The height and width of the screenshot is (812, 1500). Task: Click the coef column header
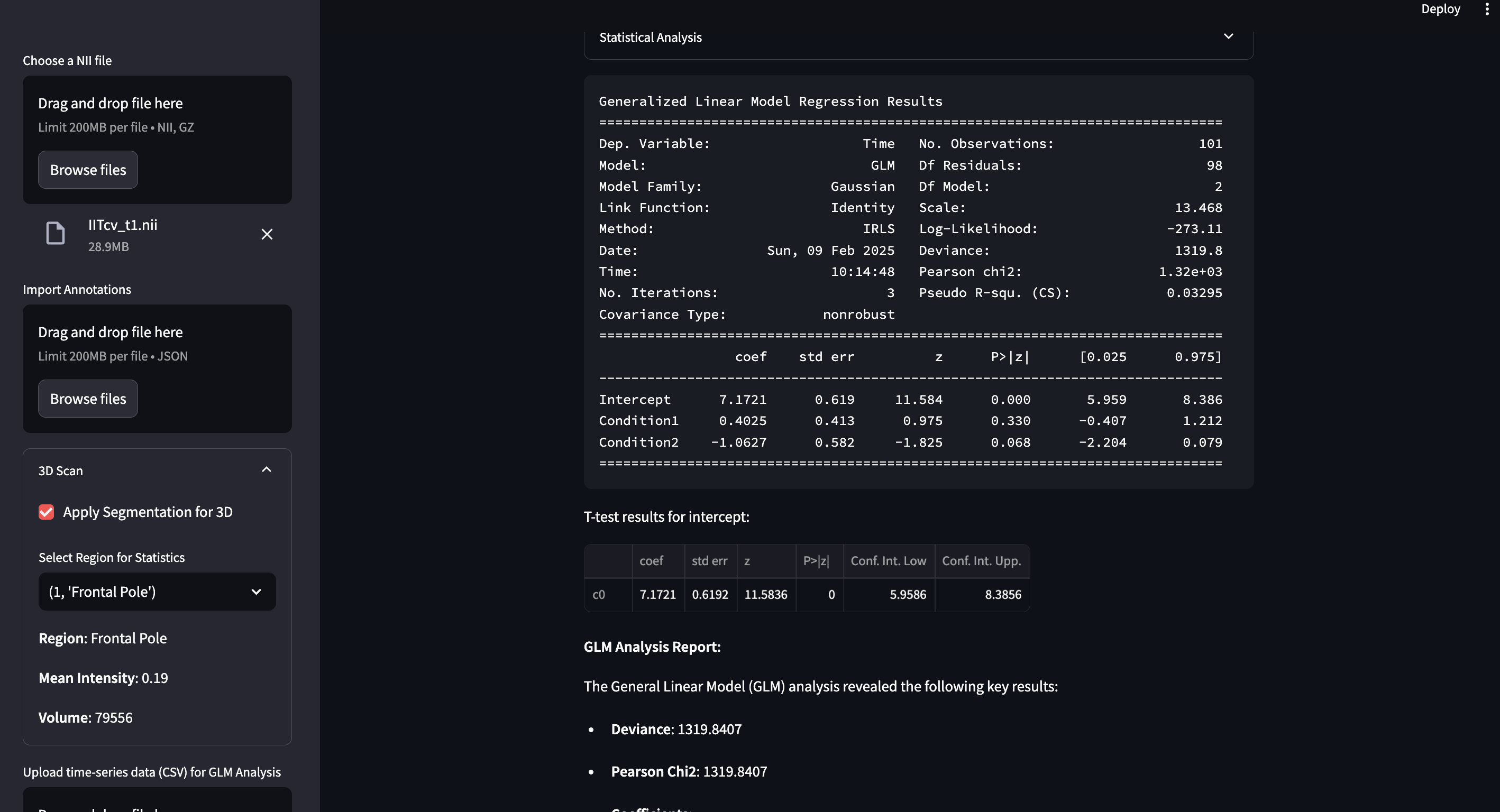pos(651,560)
